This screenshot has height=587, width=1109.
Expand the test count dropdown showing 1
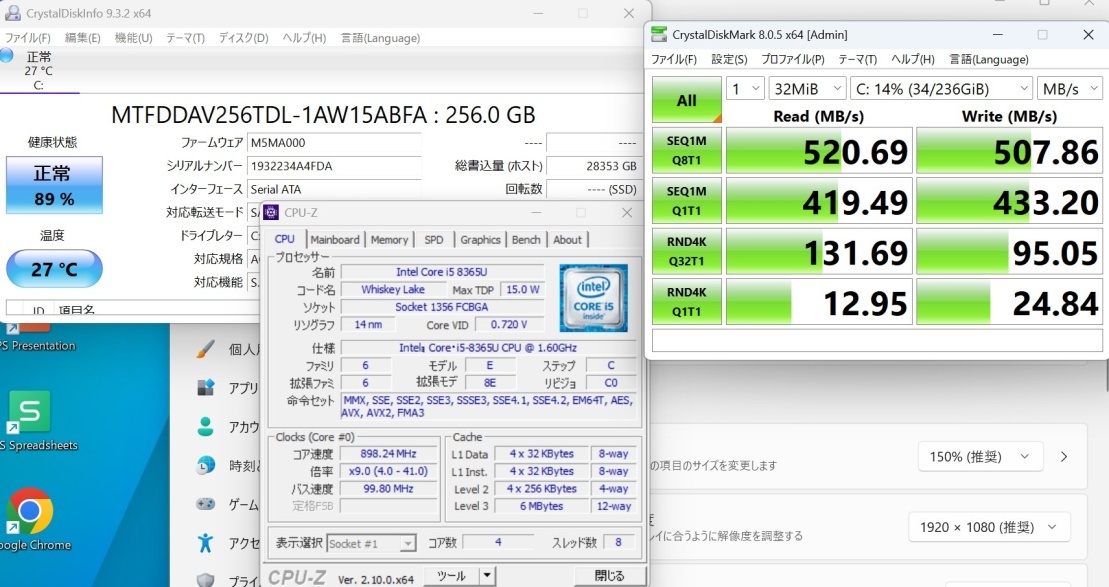(x=745, y=88)
